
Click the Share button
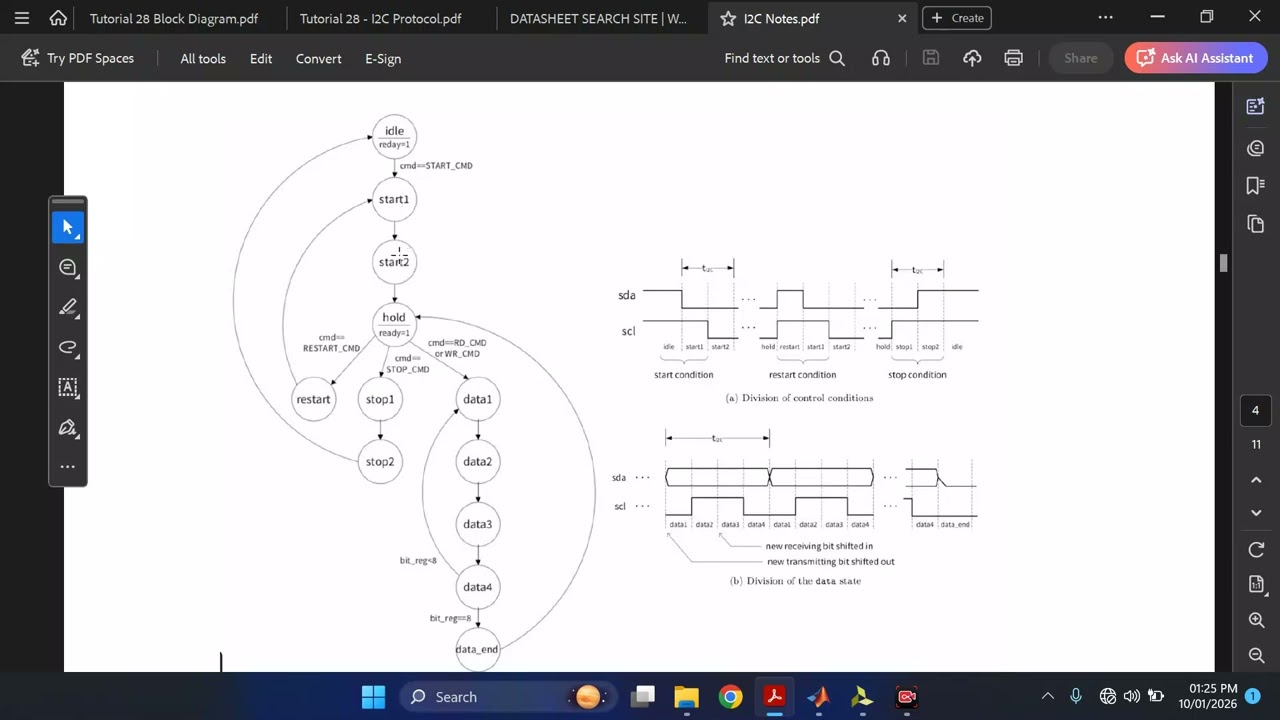click(x=1080, y=58)
